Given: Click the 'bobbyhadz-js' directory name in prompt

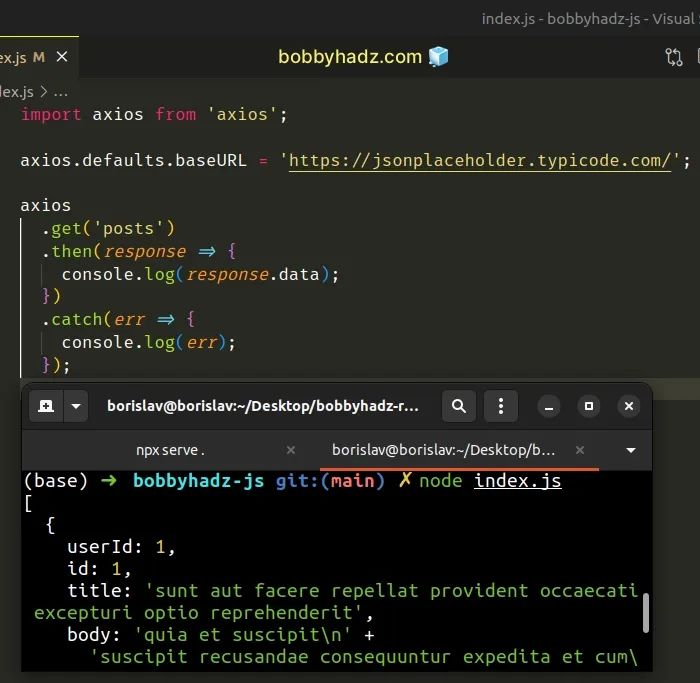Looking at the screenshot, I should pos(199,481).
